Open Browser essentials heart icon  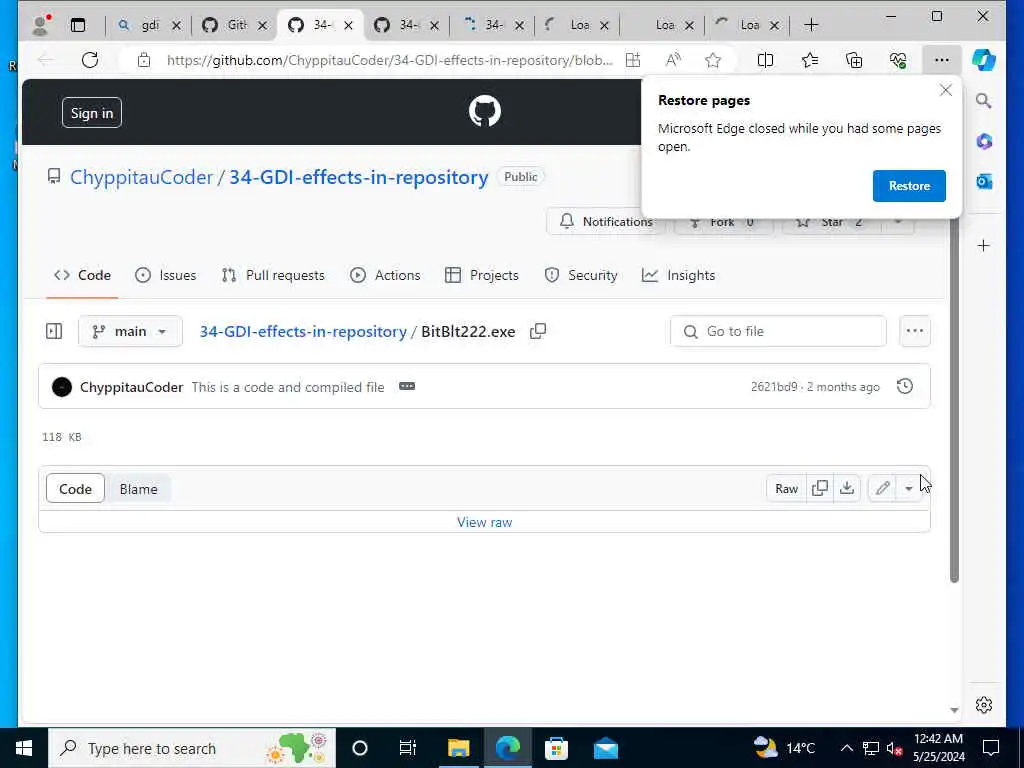pos(898,60)
